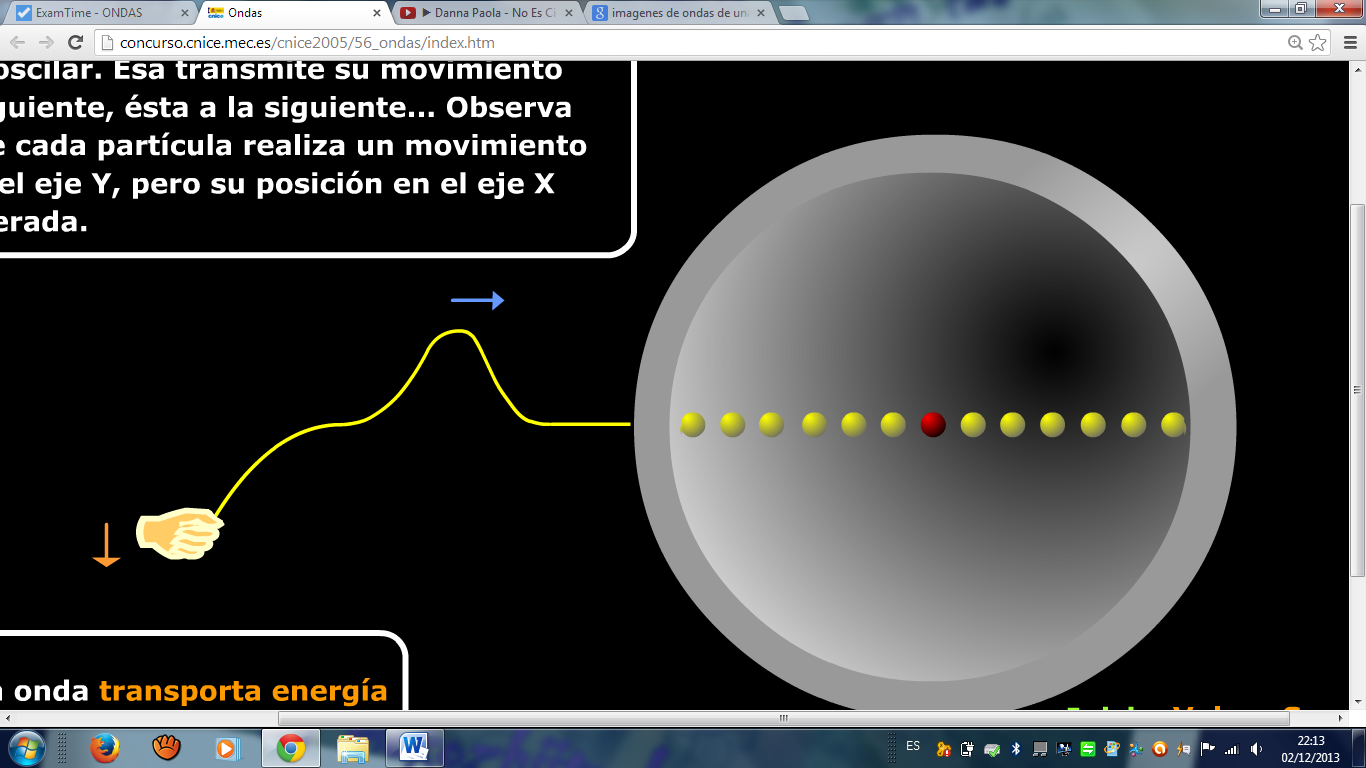This screenshot has height=768, width=1366.
Task: Open the network signal tray icon
Action: [x=1232, y=748]
